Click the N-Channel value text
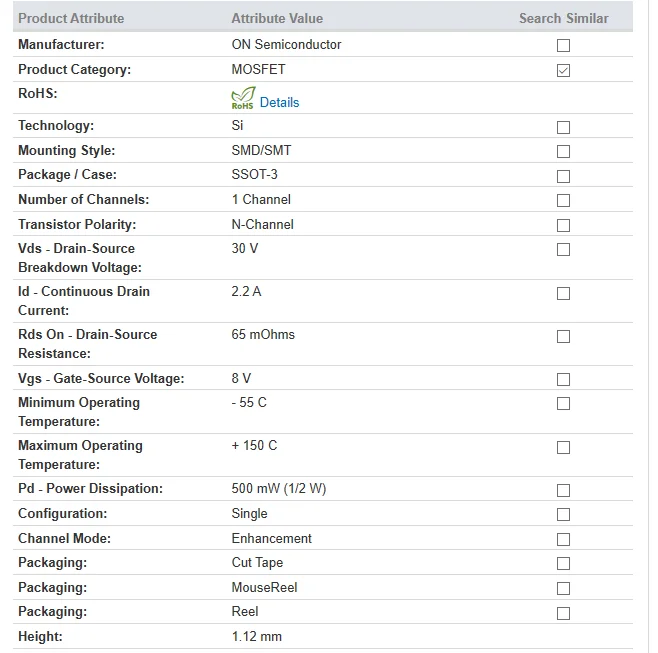The image size is (658, 653). click(263, 225)
